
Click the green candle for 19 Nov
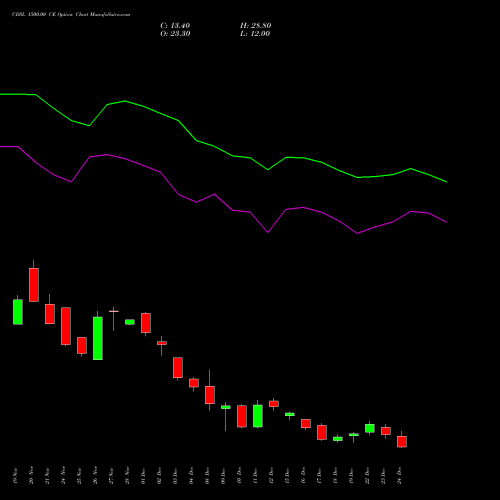click(x=18, y=312)
